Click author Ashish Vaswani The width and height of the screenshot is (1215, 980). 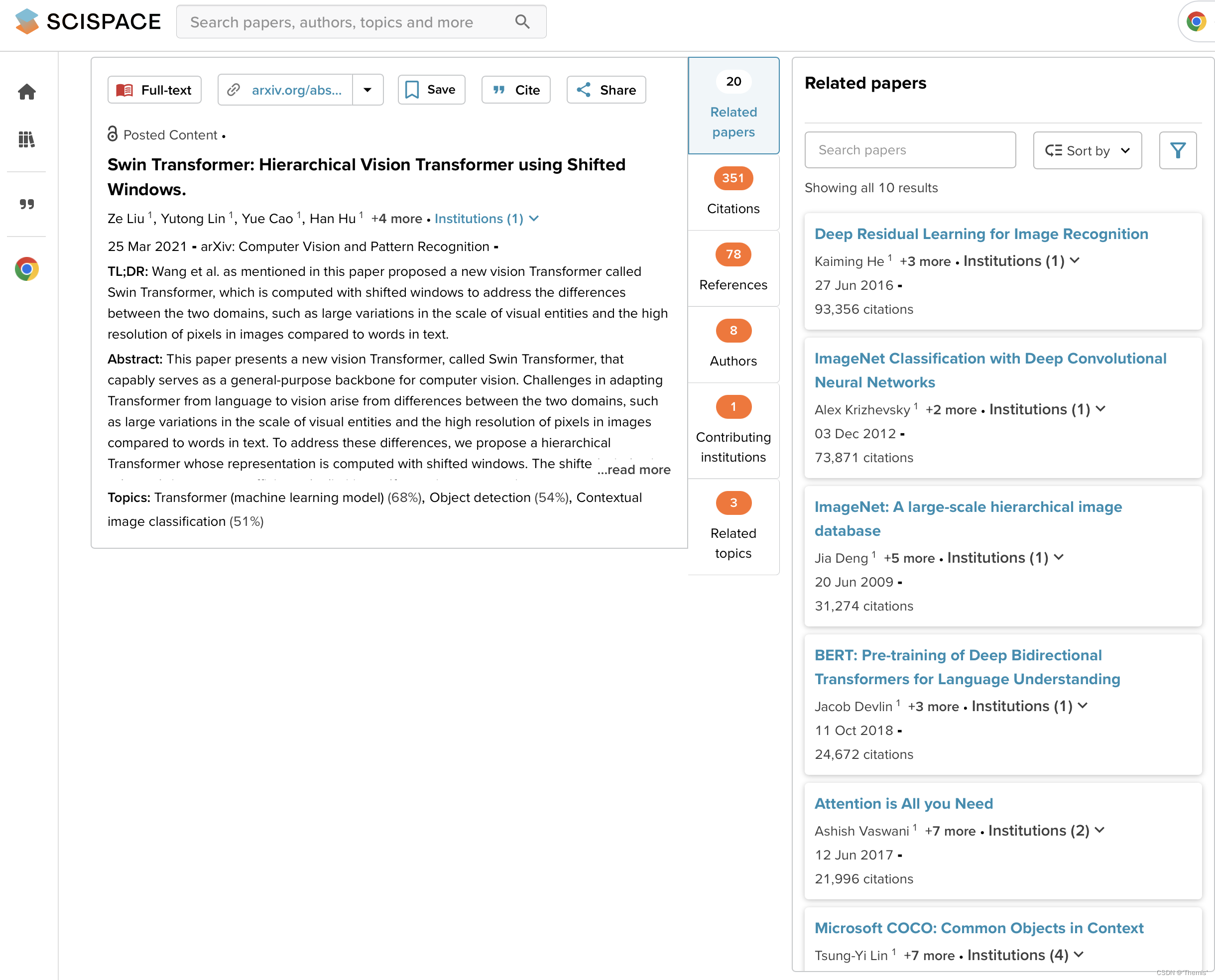(x=861, y=831)
